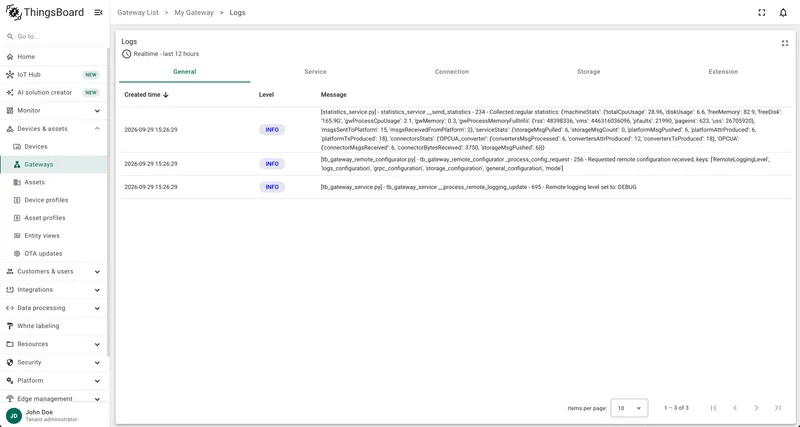800x427 pixels.
Task: Click the Devices & assets icon
Action: (10, 129)
